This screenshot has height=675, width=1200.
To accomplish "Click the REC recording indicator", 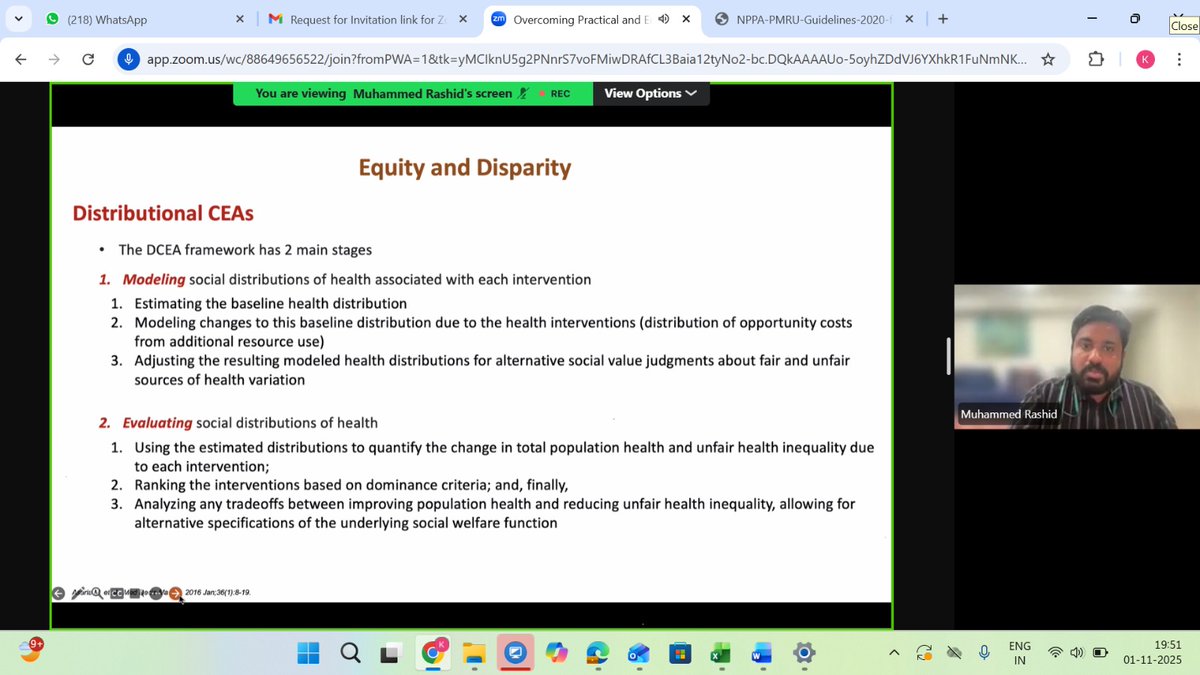I will click(555, 93).
